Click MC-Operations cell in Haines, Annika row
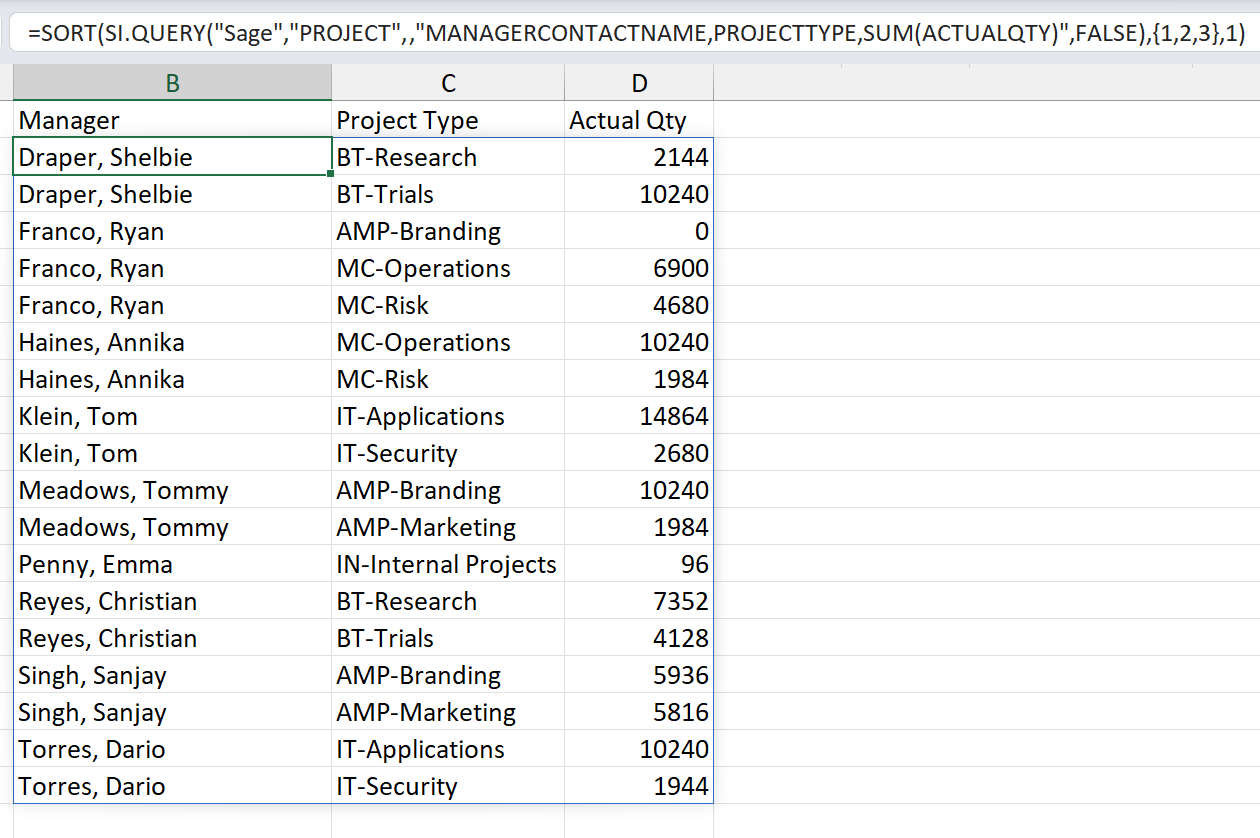 coord(448,342)
